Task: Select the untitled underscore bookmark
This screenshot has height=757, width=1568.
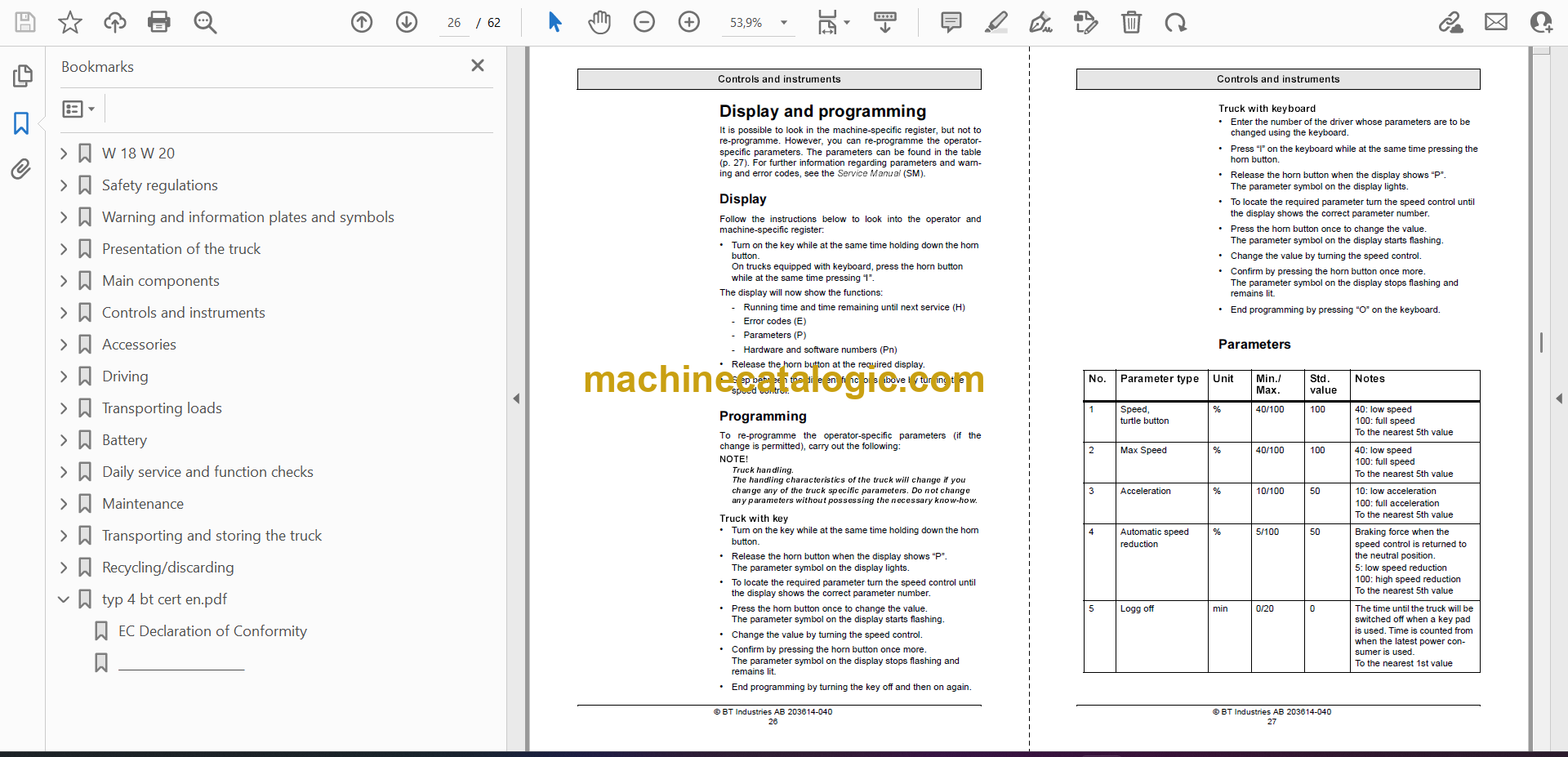Action: tap(181, 663)
